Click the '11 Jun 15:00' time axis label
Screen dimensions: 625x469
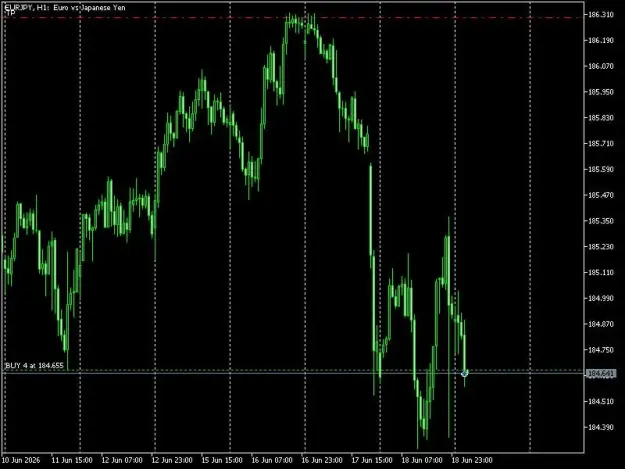pos(72,460)
